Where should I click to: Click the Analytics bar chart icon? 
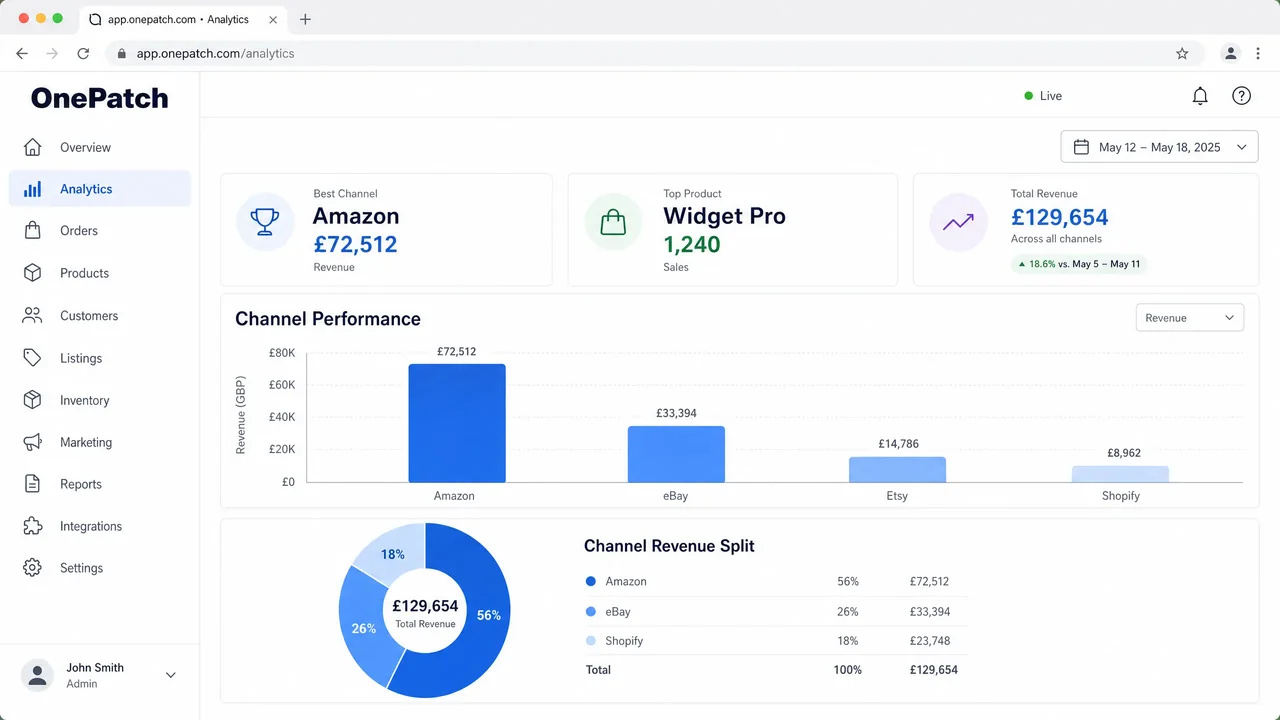point(32,189)
